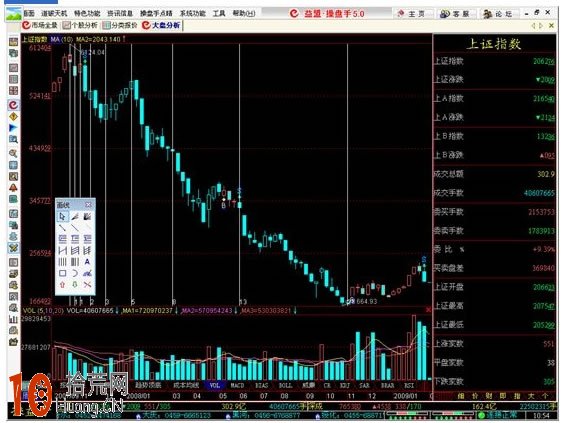Open the 工具 menu
The height and width of the screenshot is (423, 561).
pyautogui.click(x=219, y=14)
